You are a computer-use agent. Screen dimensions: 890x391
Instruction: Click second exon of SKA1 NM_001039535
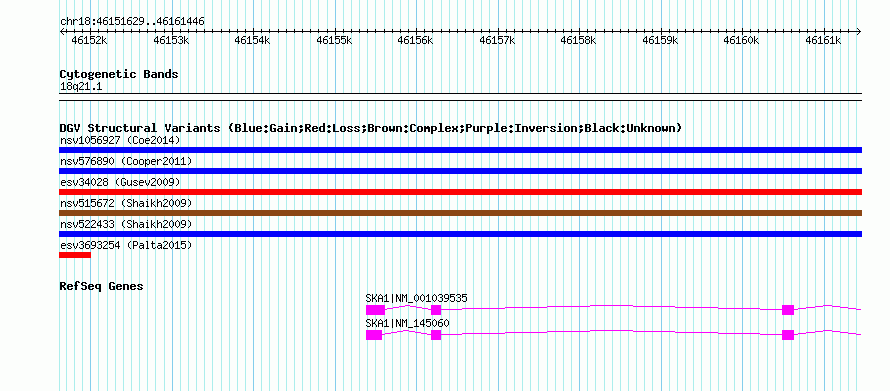click(436, 310)
